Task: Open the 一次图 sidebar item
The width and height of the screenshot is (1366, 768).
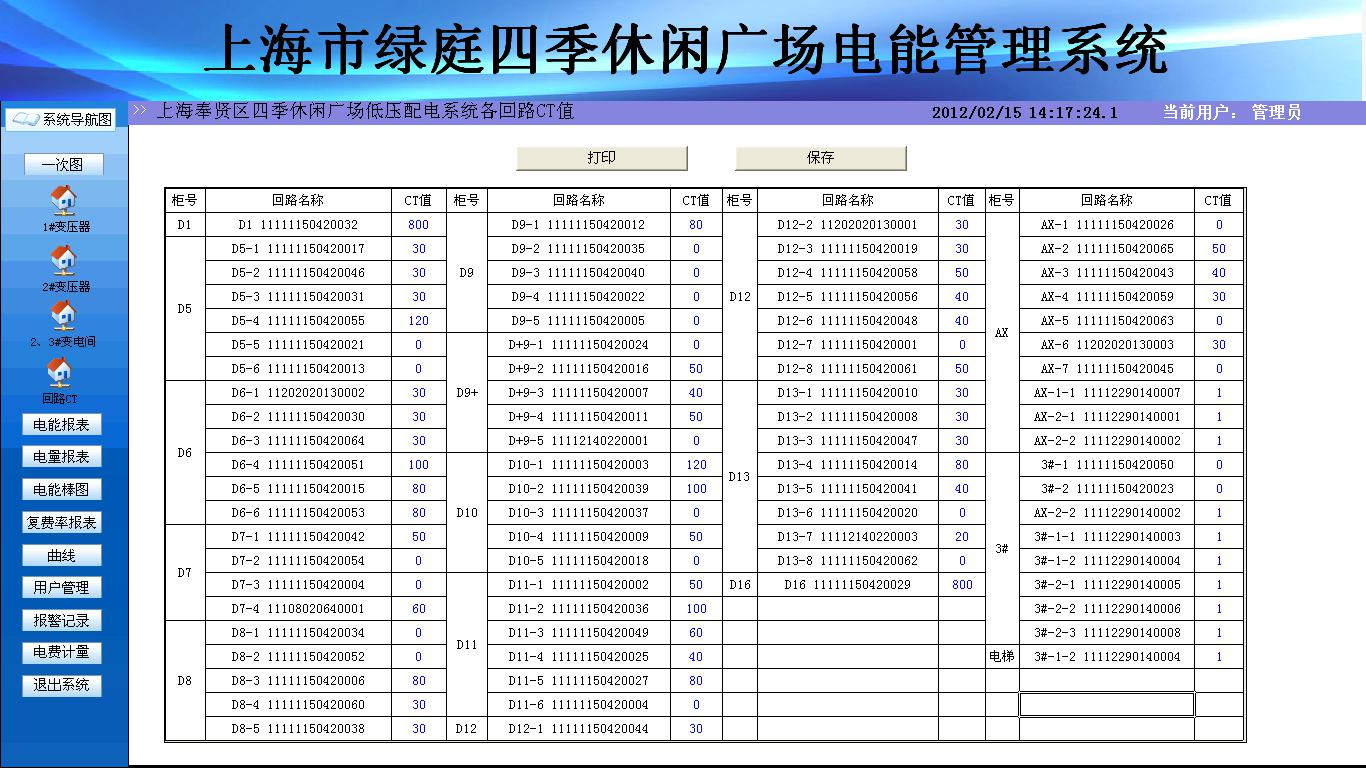Action: 63,165
